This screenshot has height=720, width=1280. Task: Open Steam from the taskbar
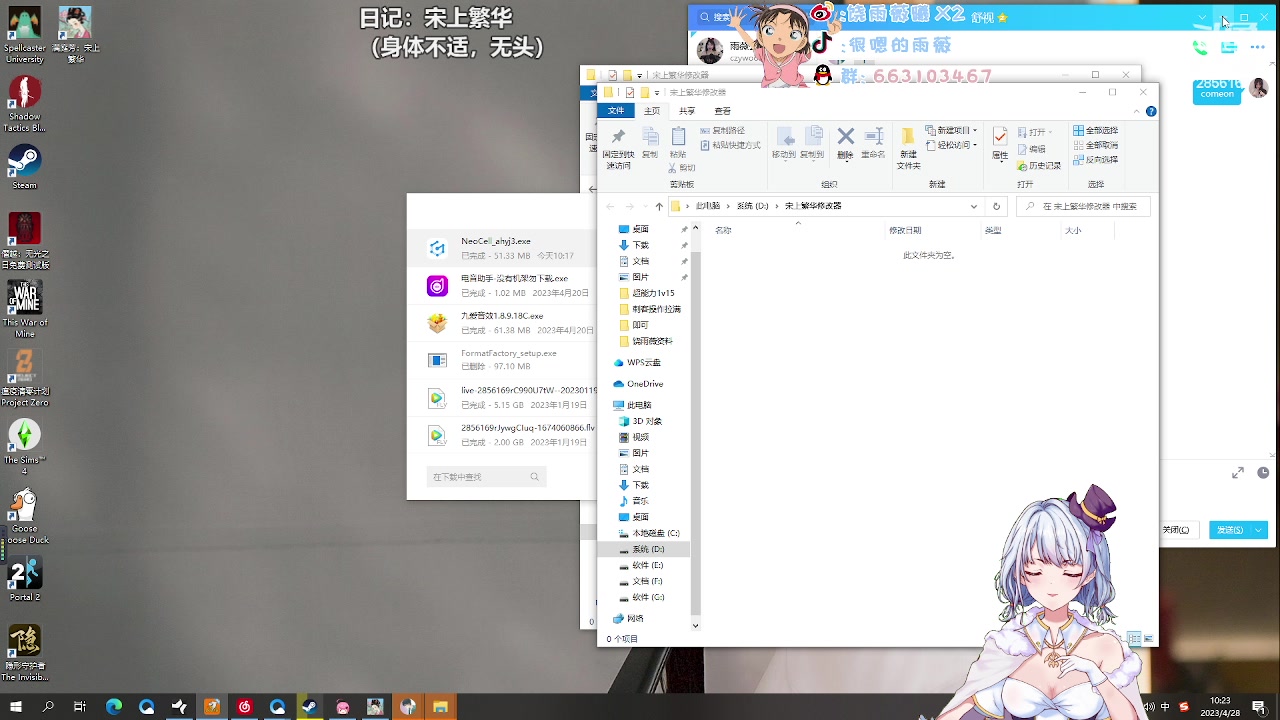[x=309, y=707]
